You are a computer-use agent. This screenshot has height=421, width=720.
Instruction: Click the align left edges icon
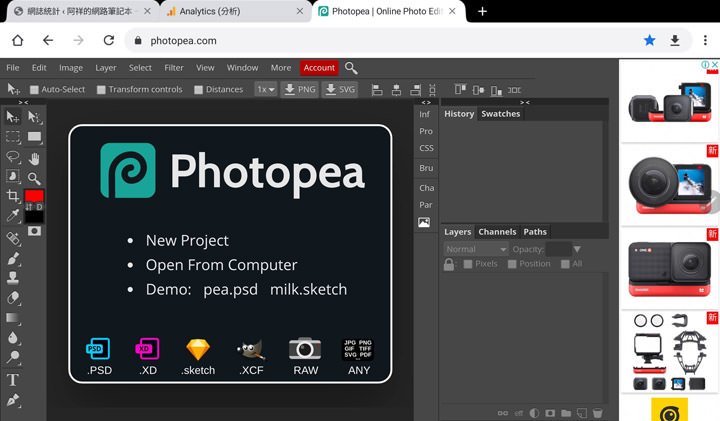(377, 90)
